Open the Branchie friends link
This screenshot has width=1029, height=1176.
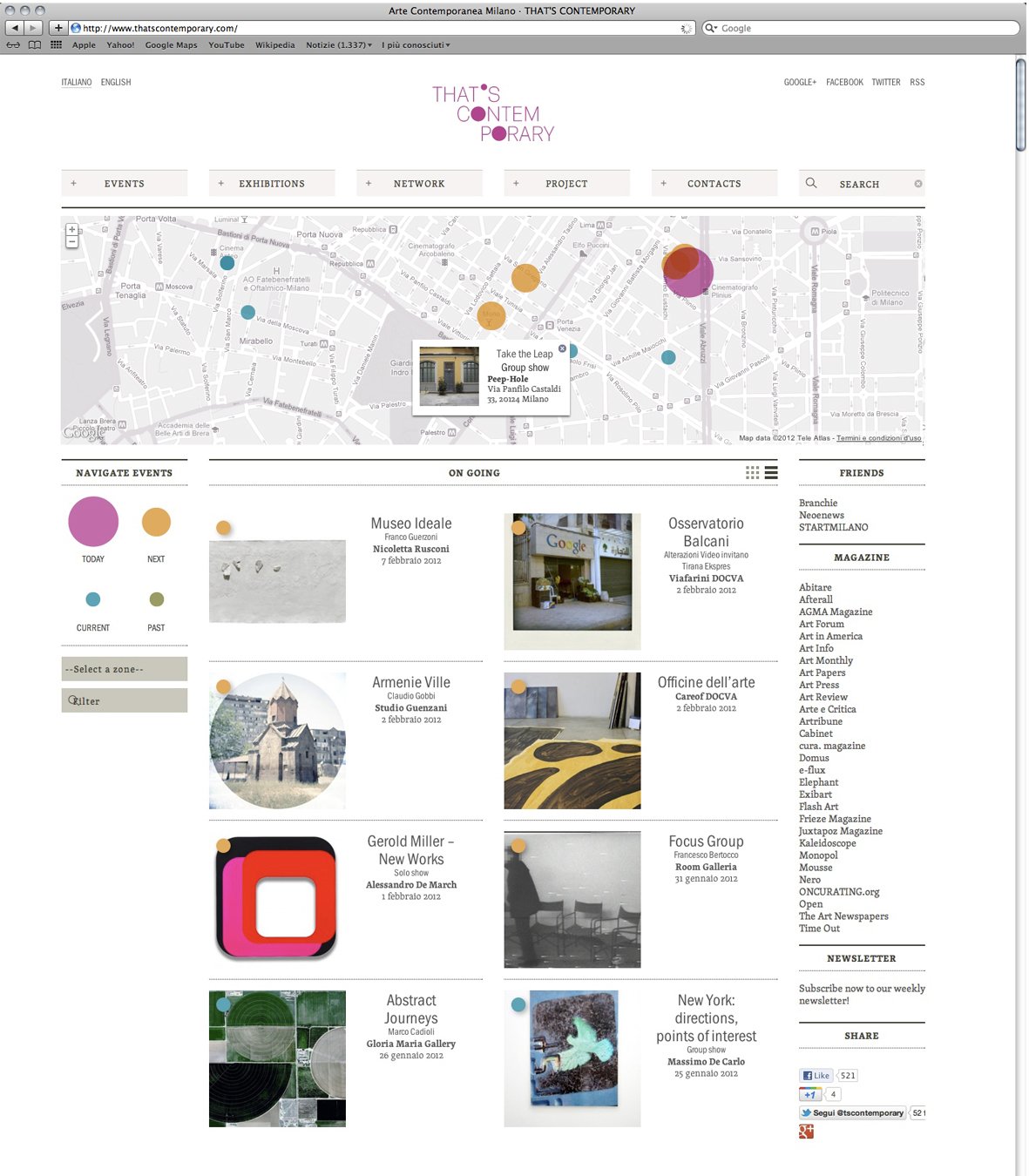pyautogui.click(x=818, y=503)
